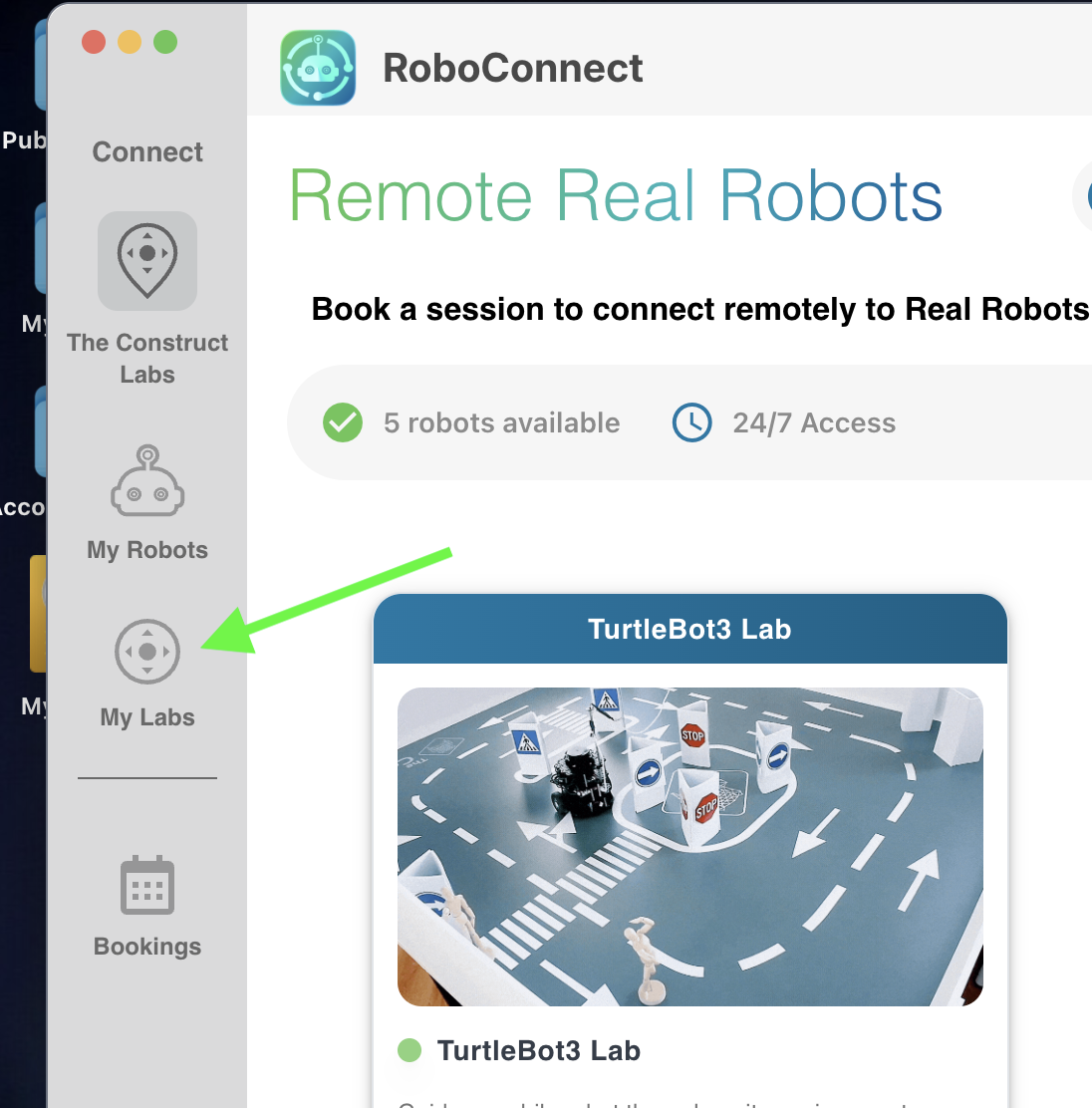Click the Bookings calendar icon

pos(147,885)
